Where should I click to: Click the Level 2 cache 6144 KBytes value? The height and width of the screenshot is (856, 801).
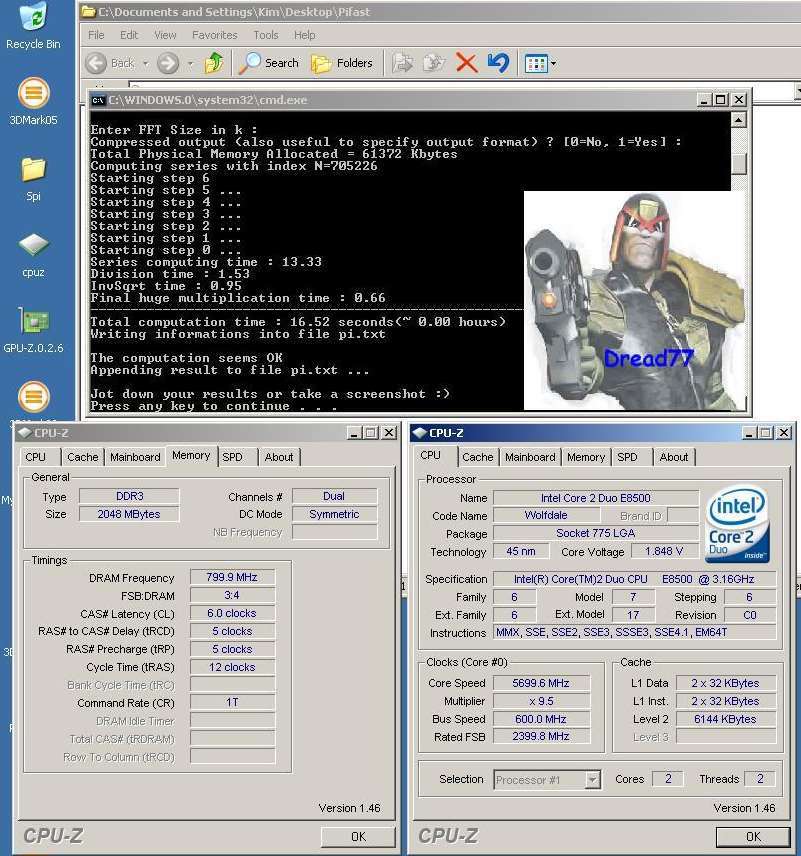[725, 719]
